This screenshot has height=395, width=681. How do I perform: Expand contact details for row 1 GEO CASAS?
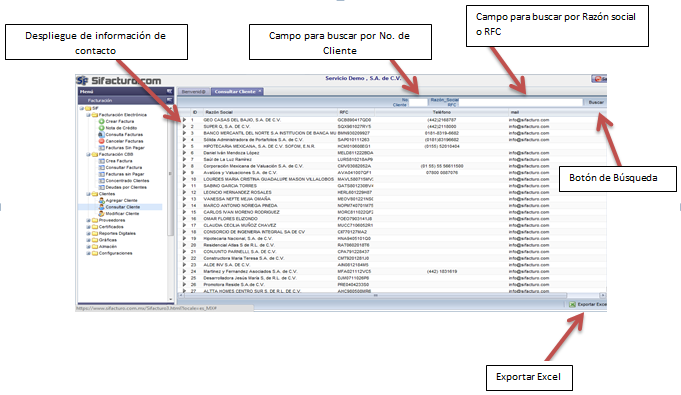[x=184, y=119]
